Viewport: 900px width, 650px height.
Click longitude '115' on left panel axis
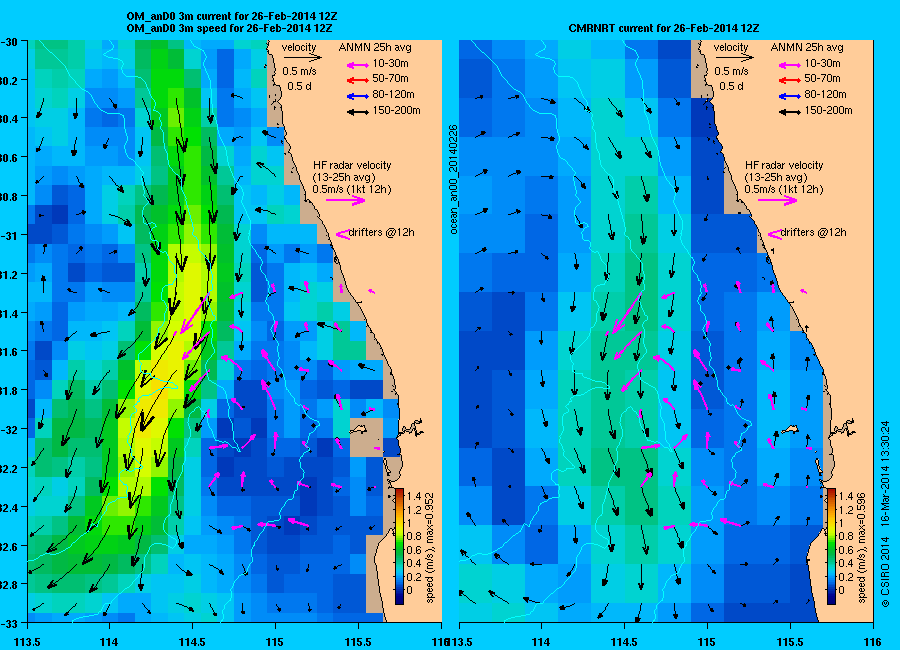(x=275, y=642)
